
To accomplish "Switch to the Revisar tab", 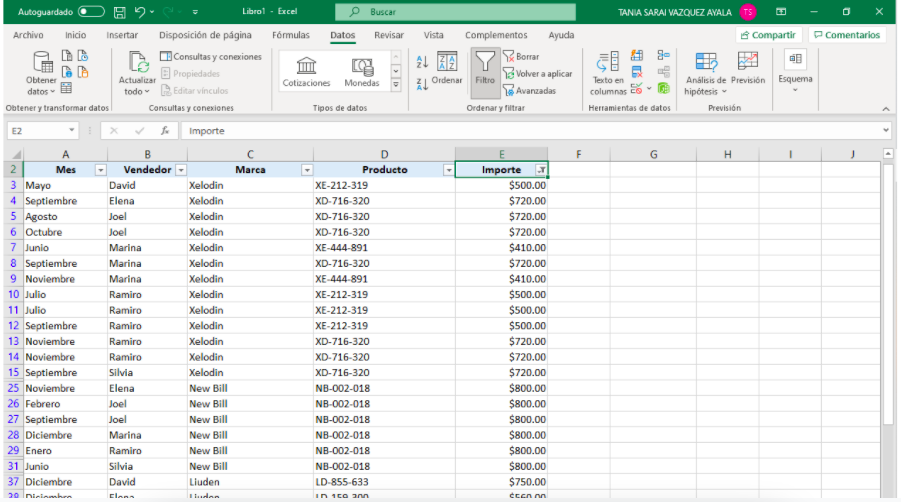I will click(x=389, y=35).
